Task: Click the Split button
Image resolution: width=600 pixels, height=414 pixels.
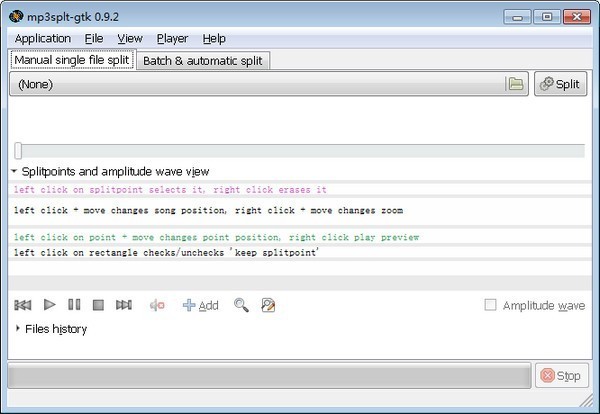Action: point(560,84)
